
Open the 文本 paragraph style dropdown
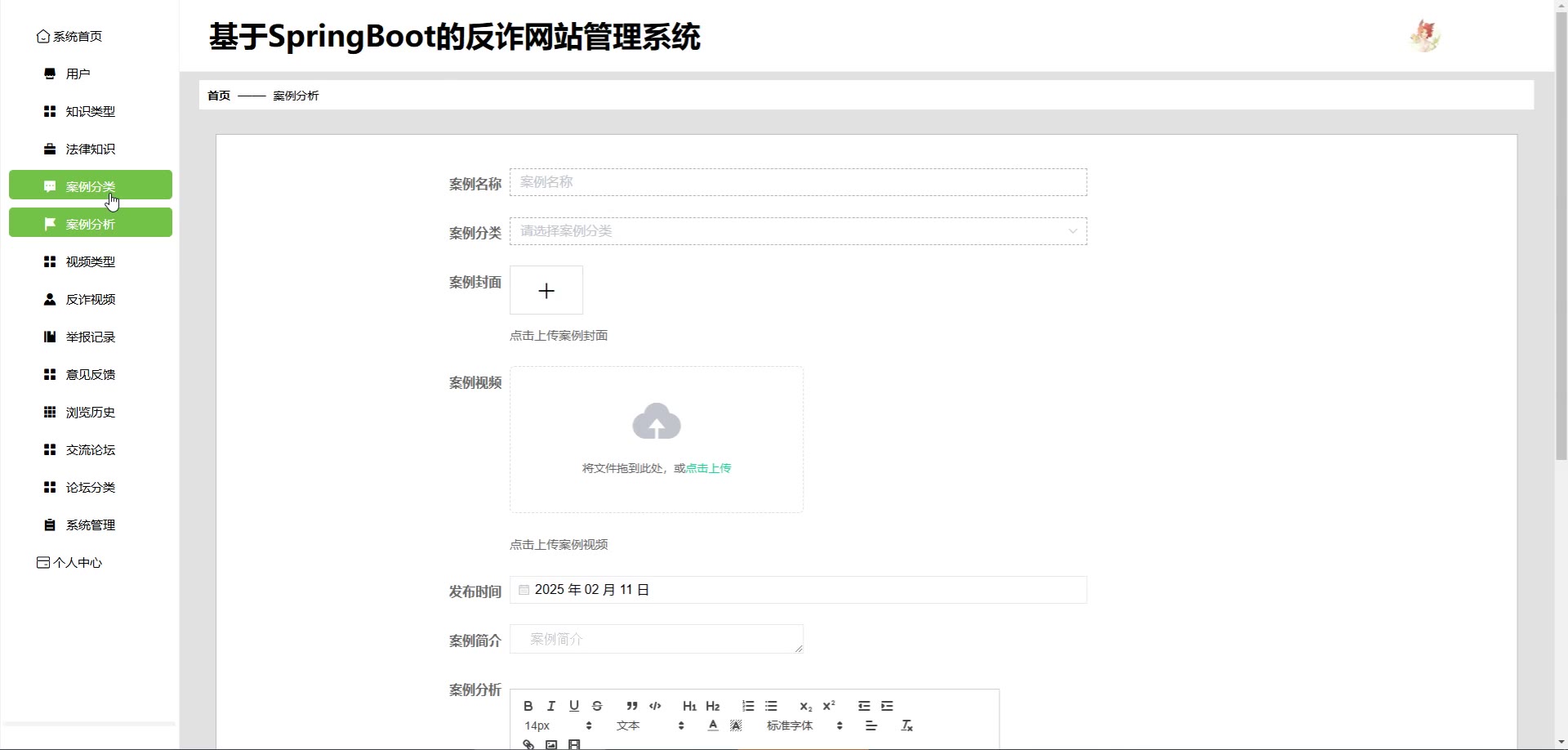pyautogui.click(x=650, y=725)
